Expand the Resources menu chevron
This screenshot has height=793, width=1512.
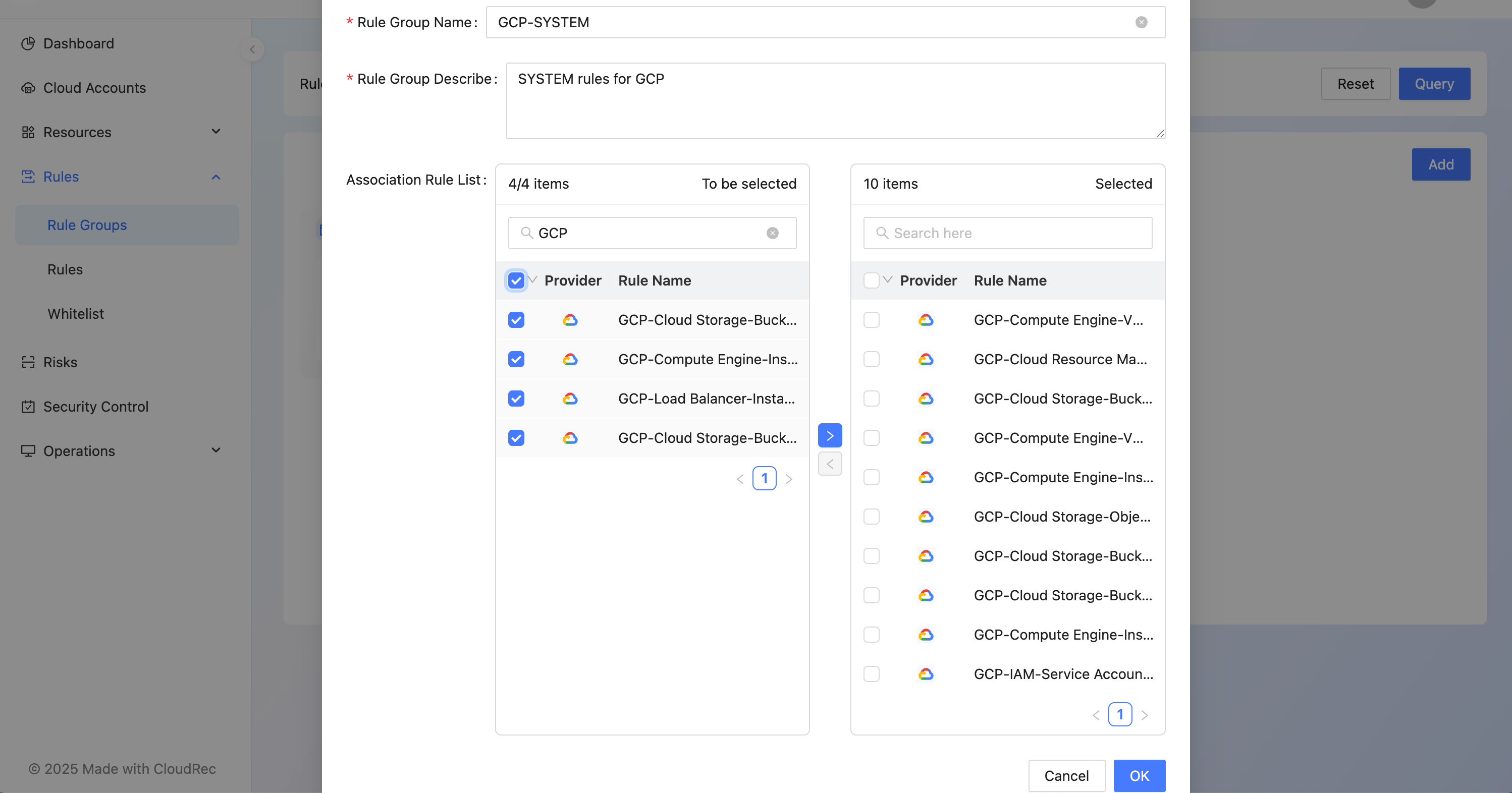[x=216, y=131]
